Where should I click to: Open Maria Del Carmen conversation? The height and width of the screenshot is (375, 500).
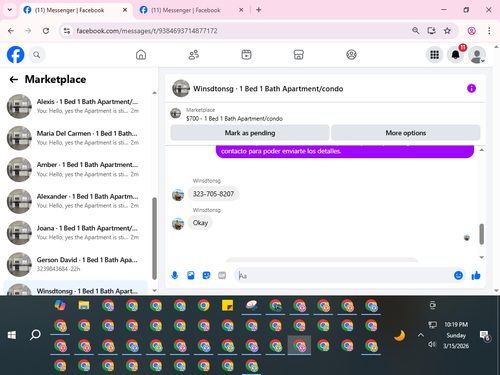(x=75, y=138)
